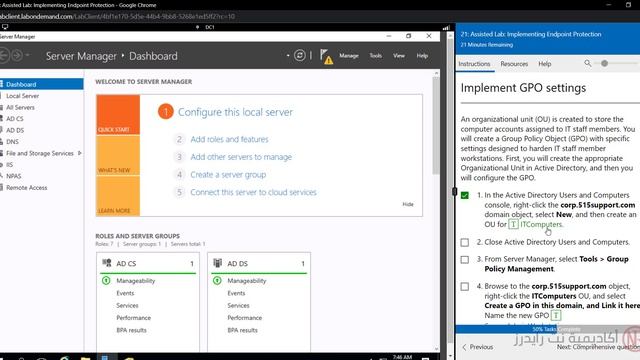This screenshot has width=640, height=360.
Task: Hide the welcome tile
Action: 408,204
